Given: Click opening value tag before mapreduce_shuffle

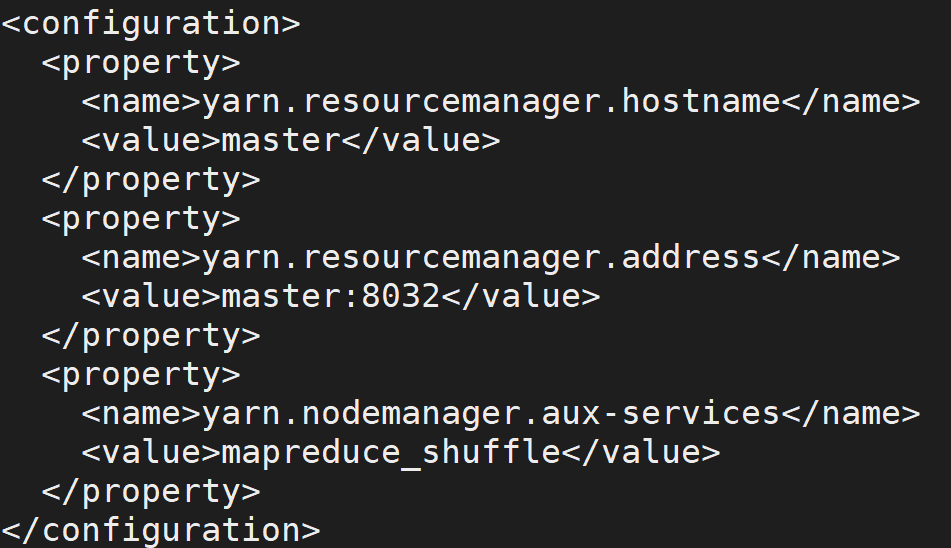Looking at the screenshot, I should click(x=151, y=453).
